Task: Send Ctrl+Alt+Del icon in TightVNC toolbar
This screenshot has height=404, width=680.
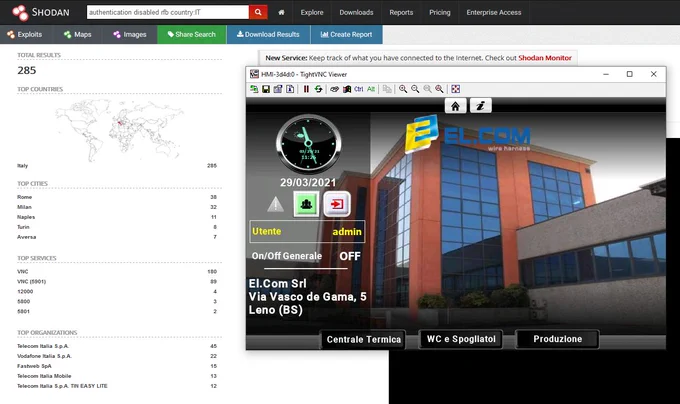Action: click(334, 89)
